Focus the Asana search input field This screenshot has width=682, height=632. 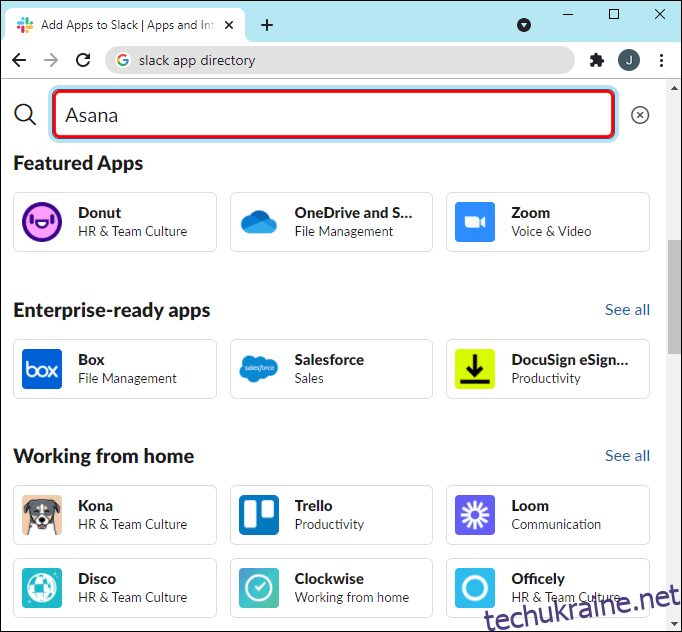click(333, 115)
